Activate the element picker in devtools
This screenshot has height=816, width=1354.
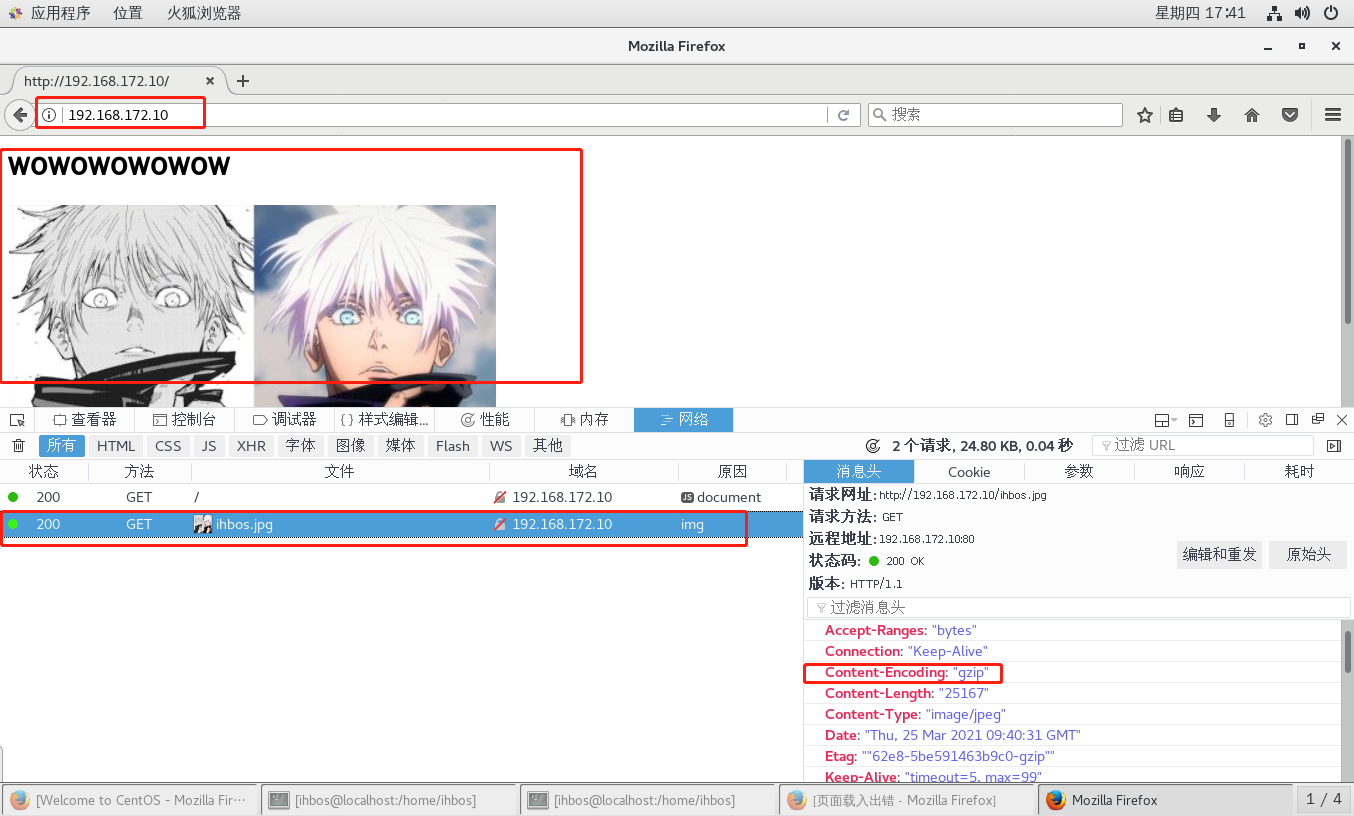pyautogui.click(x=17, y=420)
